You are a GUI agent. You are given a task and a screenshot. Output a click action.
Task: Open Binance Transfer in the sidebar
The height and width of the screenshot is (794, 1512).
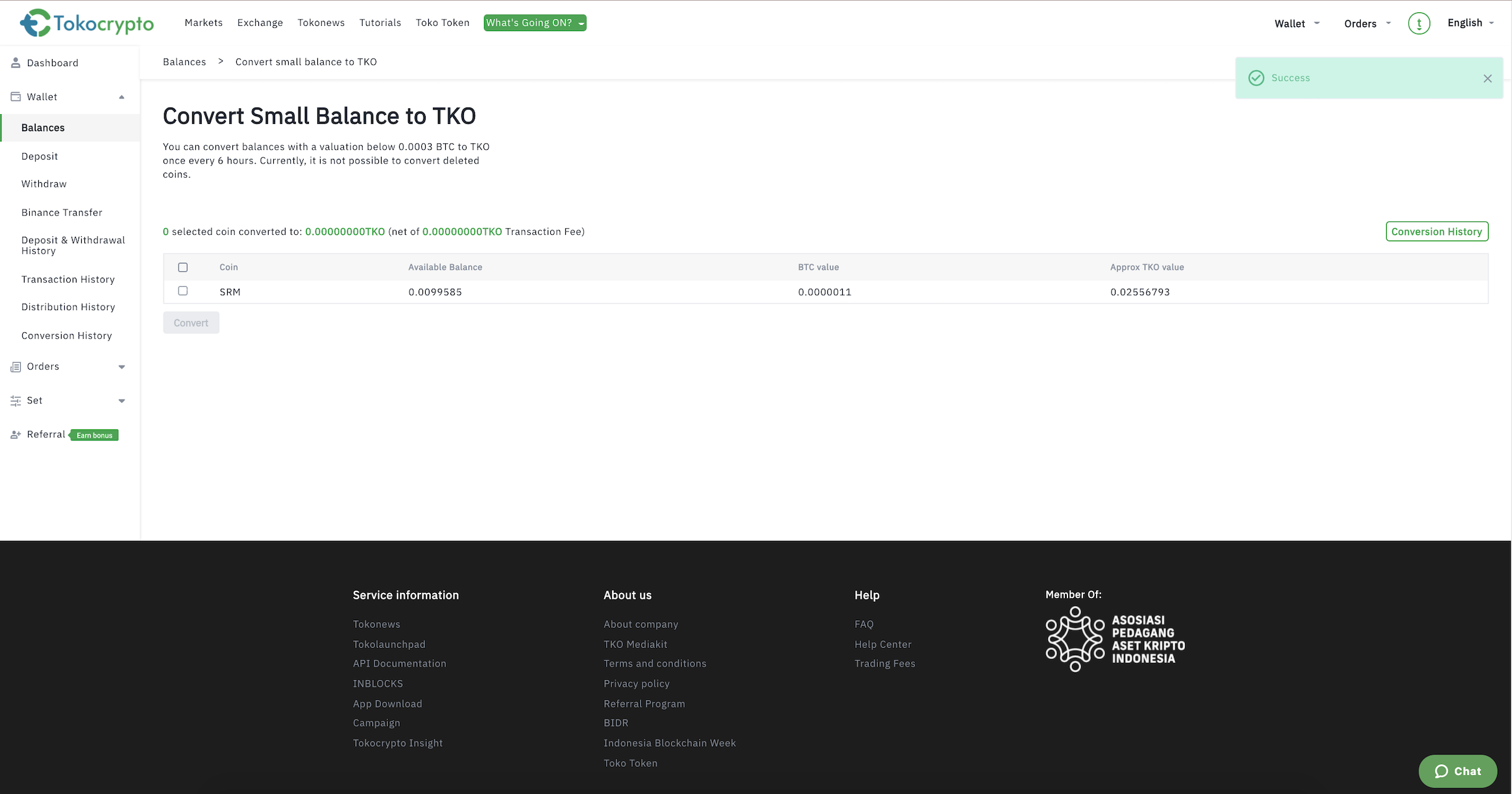tap(62, 213)
